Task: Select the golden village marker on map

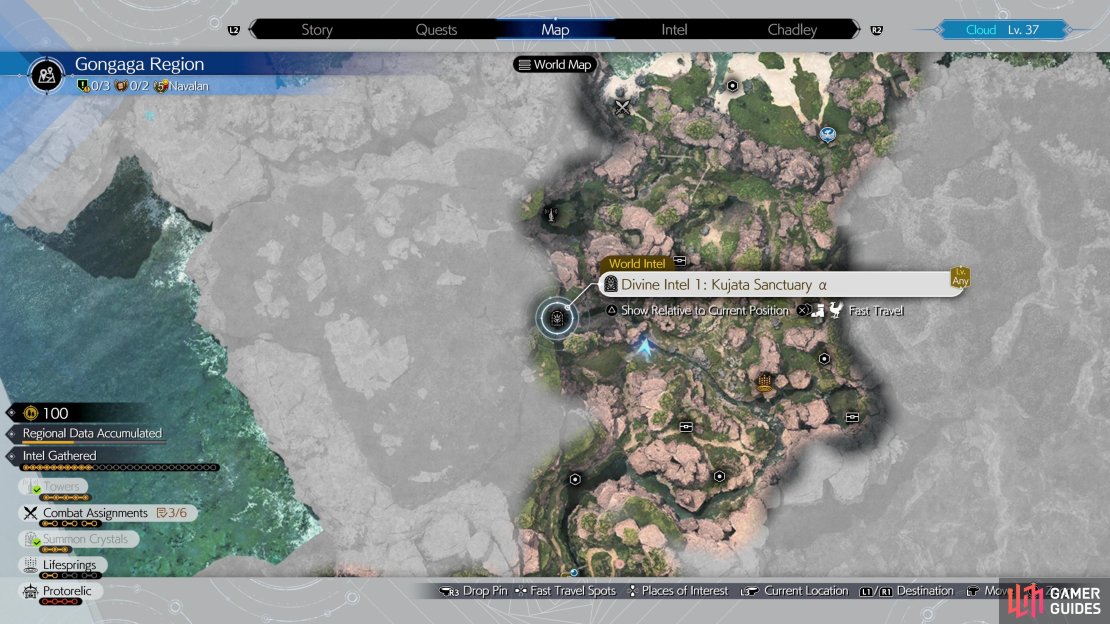Action: 764,383
